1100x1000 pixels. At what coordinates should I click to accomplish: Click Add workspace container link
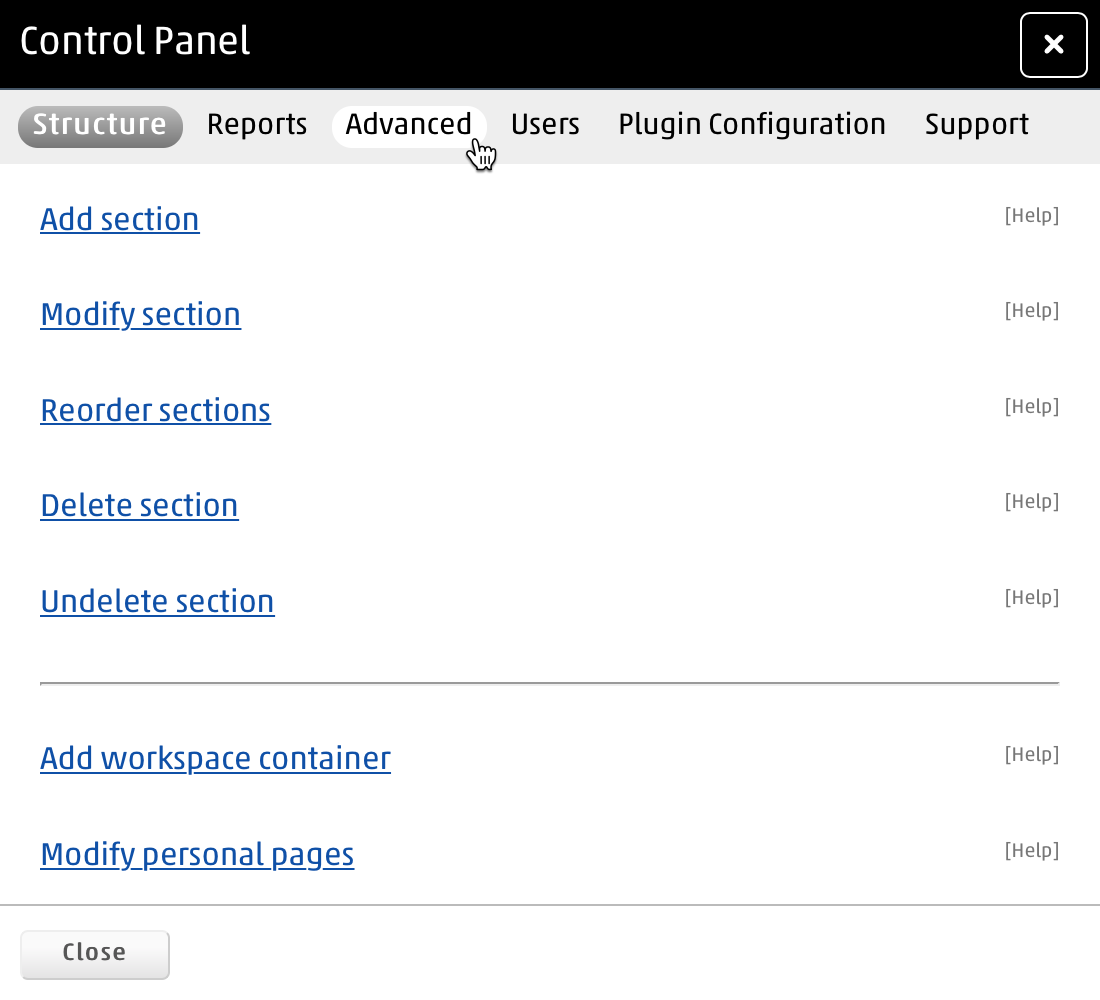(215, 758)
